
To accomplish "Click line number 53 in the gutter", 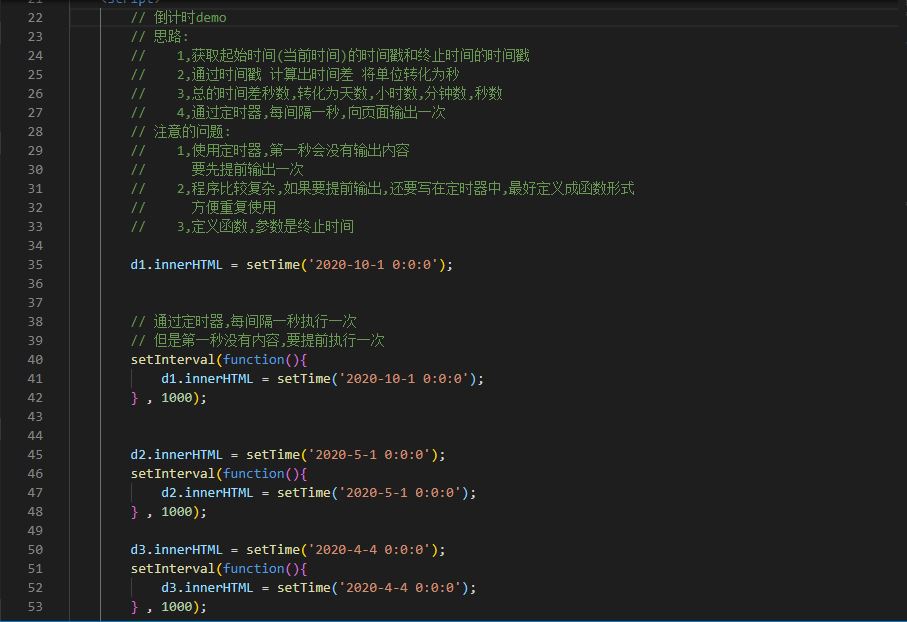I will (x=35, y=606).
